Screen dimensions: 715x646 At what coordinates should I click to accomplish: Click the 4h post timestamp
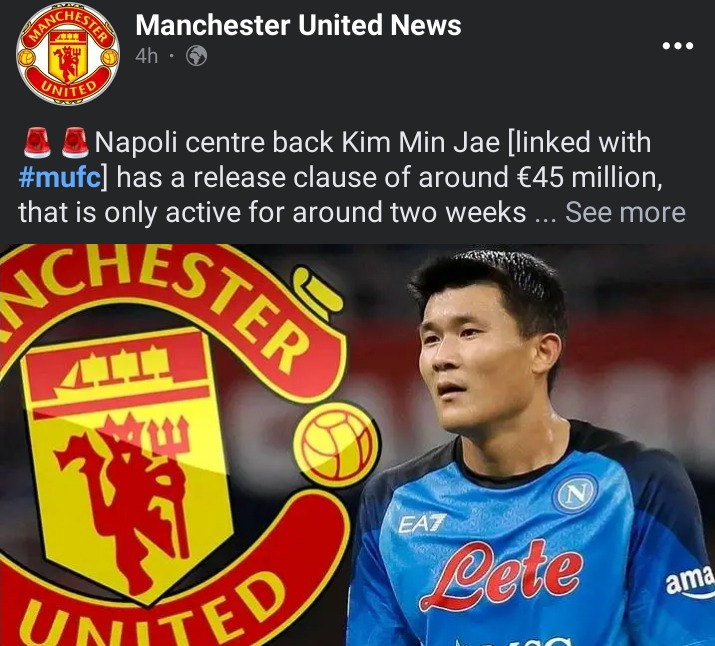[x=146, y=57]
